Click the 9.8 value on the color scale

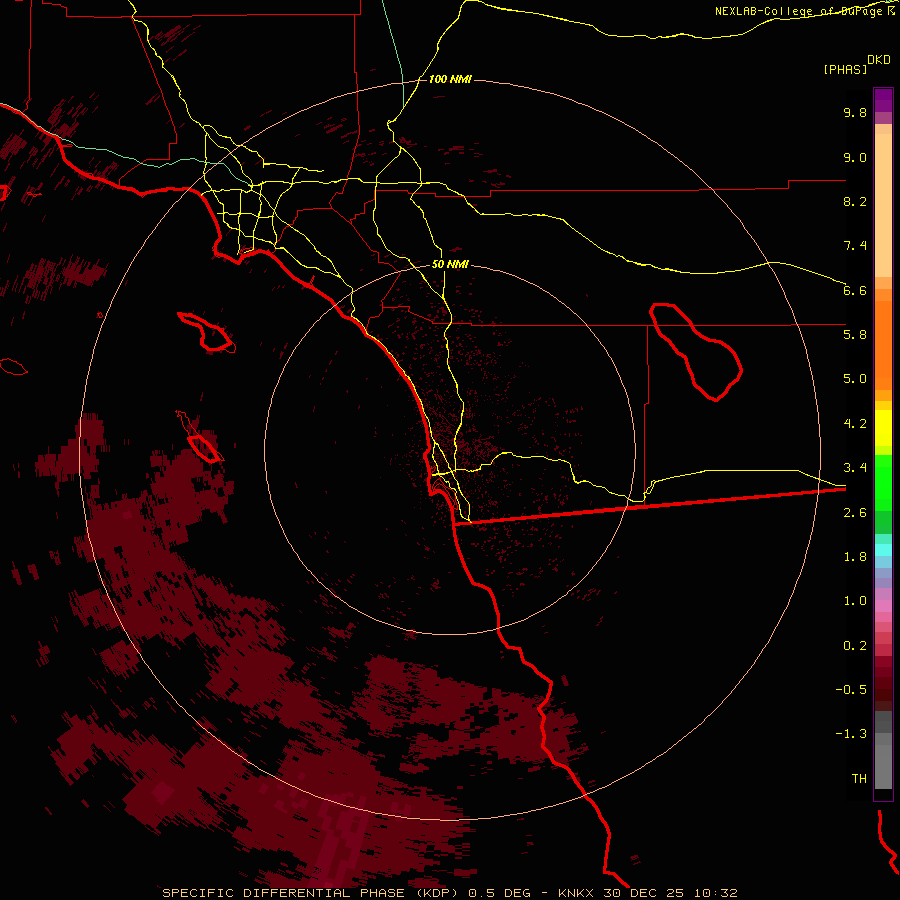click(855, 112)
